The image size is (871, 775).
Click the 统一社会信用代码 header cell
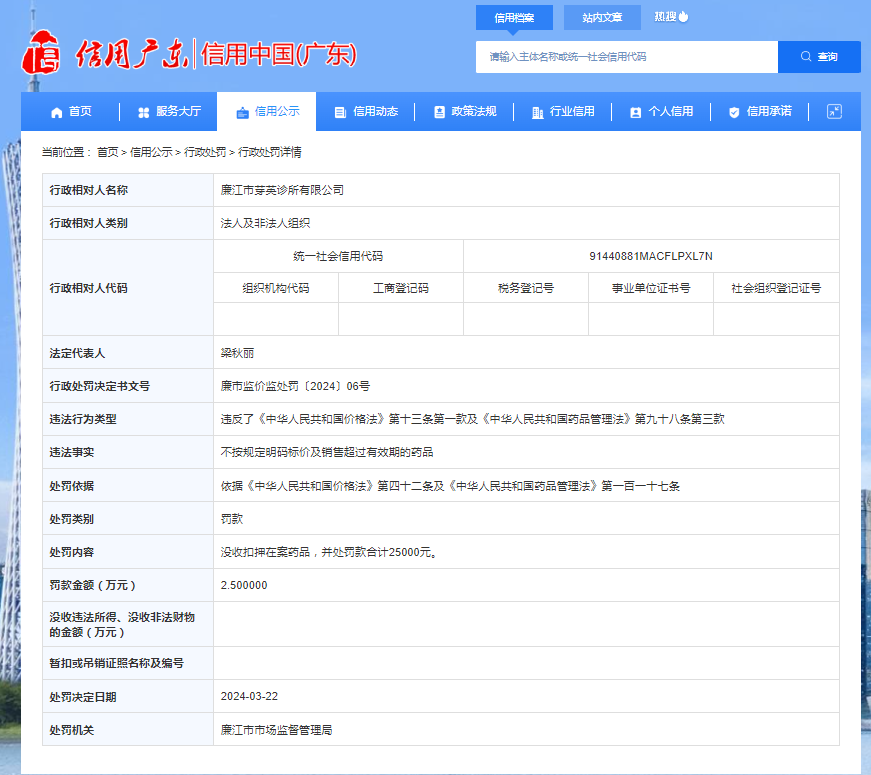[338, 256]
